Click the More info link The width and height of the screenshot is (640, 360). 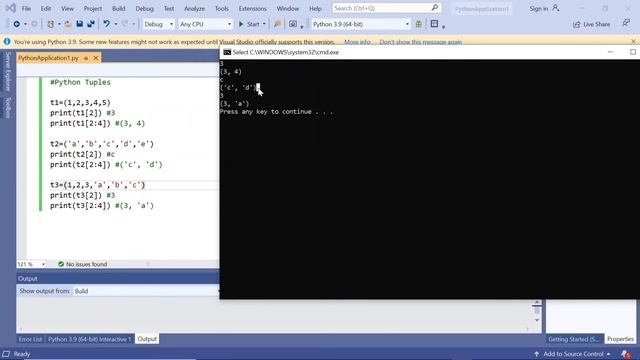click(357, 42)
